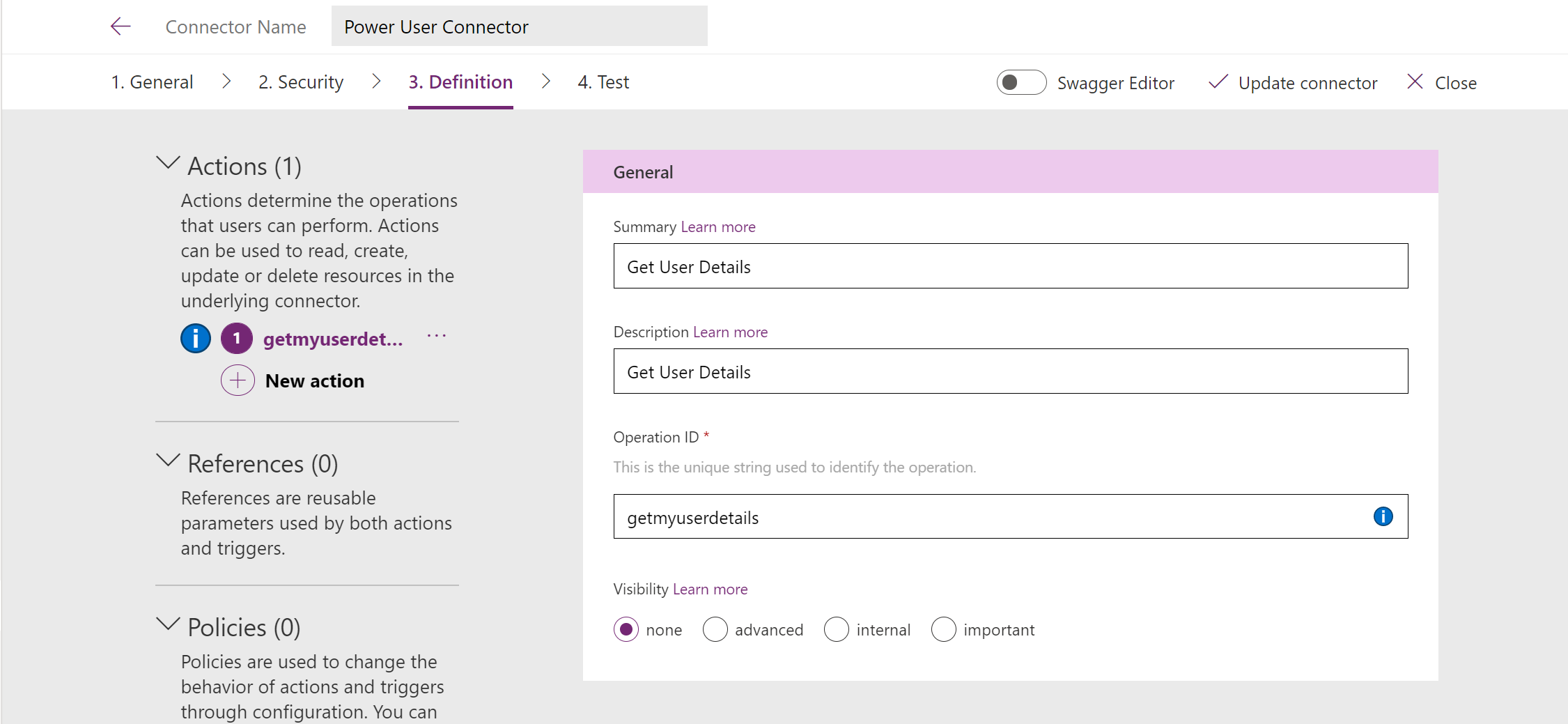
Task: Go to the 2. Security tab
Action: [301, 82]
